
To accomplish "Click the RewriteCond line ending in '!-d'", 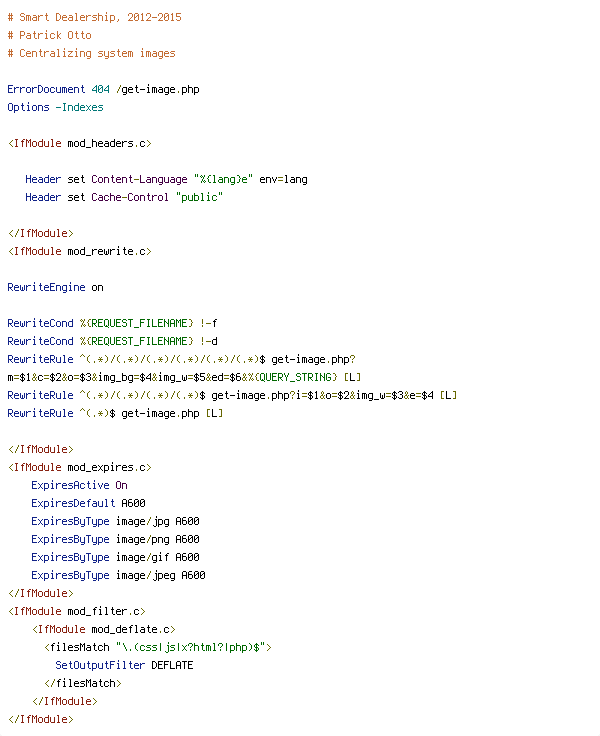I will point(112,341).
